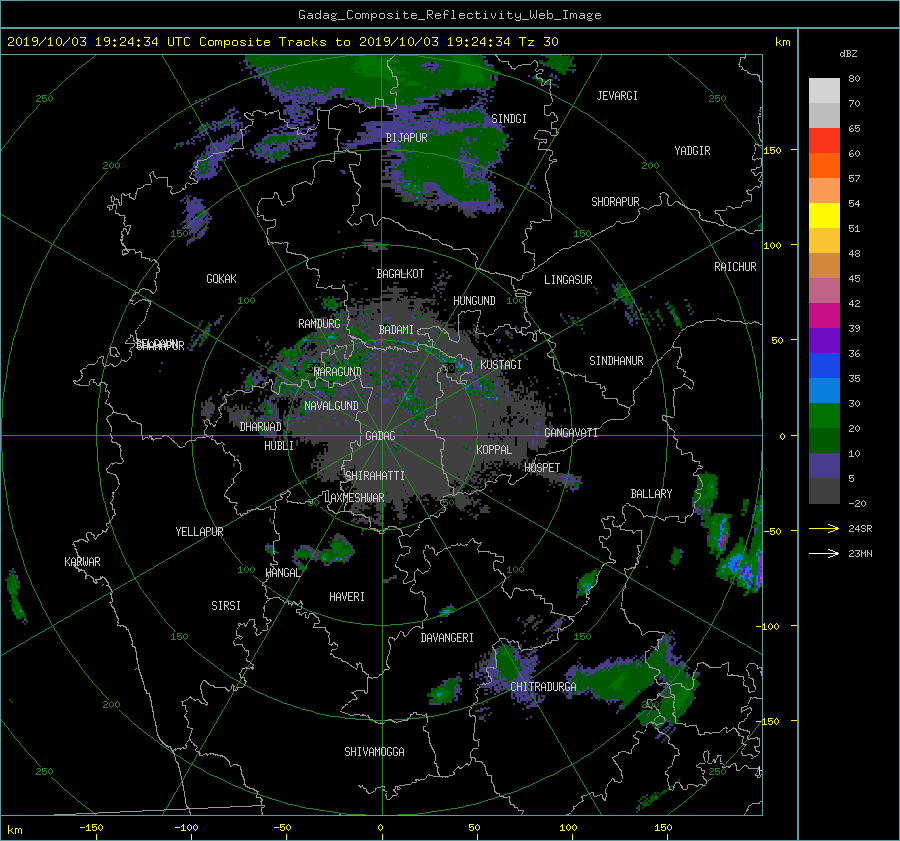Click the SHIVAMOGGA city label
The width and height of the screenshot is (900, 841).
[x=374, y=752]
